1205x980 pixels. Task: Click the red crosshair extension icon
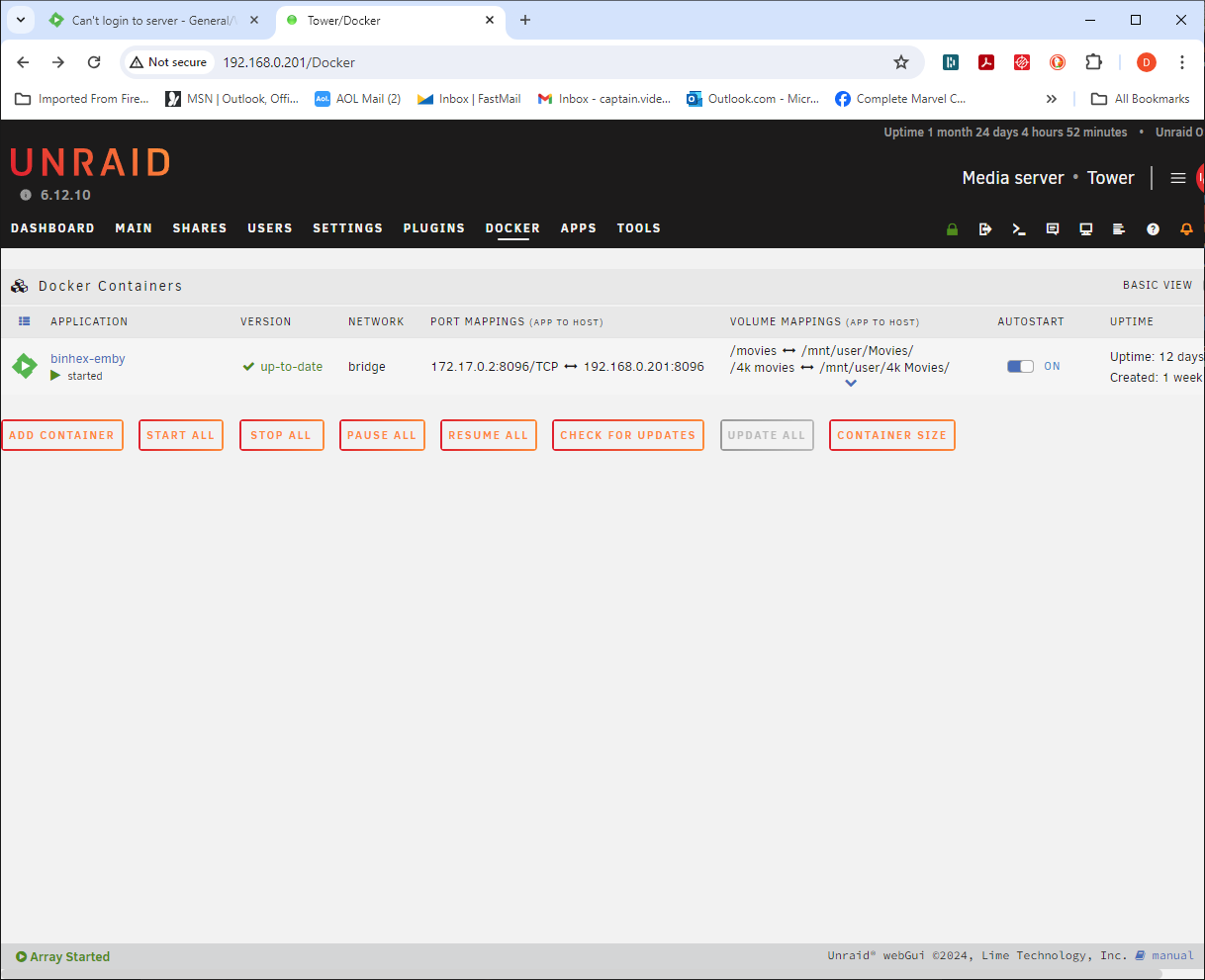click(1022, 62)
